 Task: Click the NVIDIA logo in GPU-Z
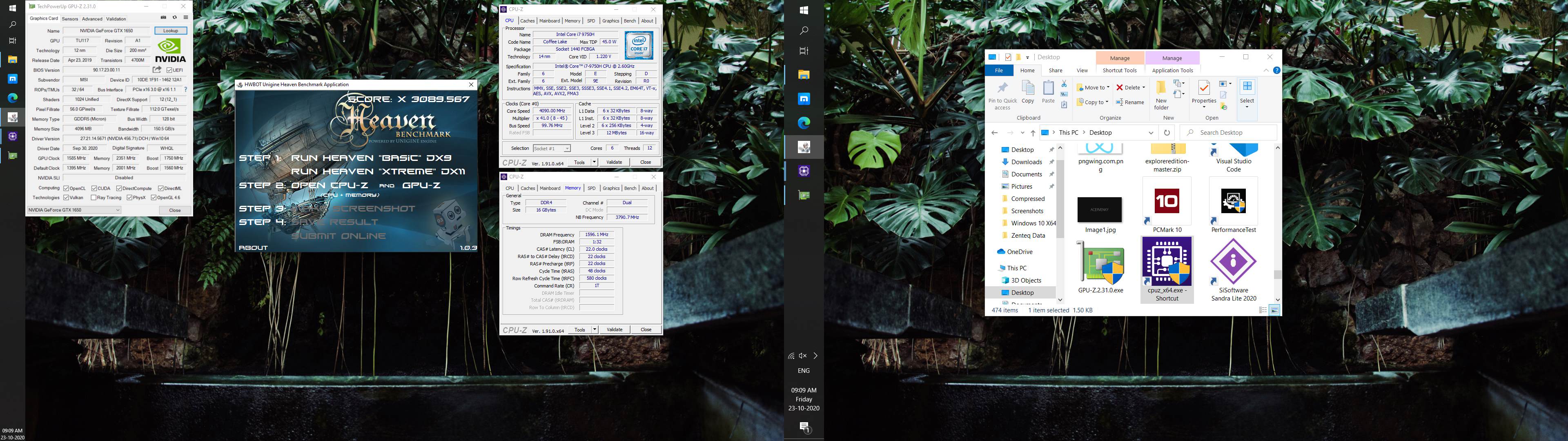(x=171, y=51)
